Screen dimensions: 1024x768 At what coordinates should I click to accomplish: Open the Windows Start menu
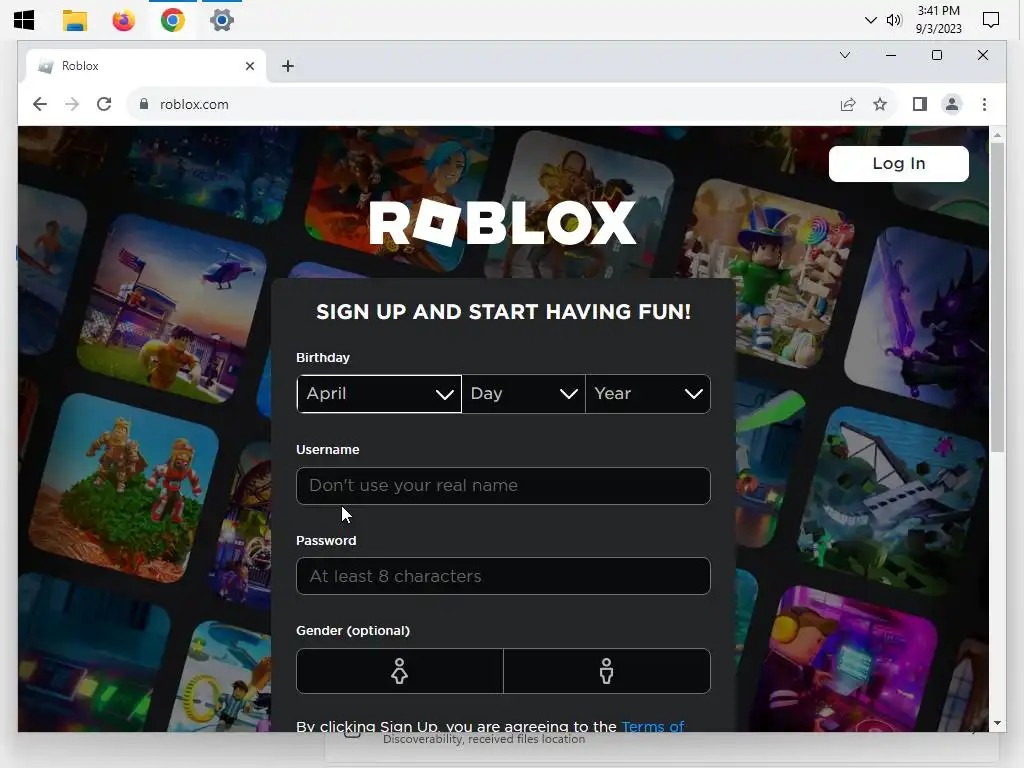(x=24, y=20)
